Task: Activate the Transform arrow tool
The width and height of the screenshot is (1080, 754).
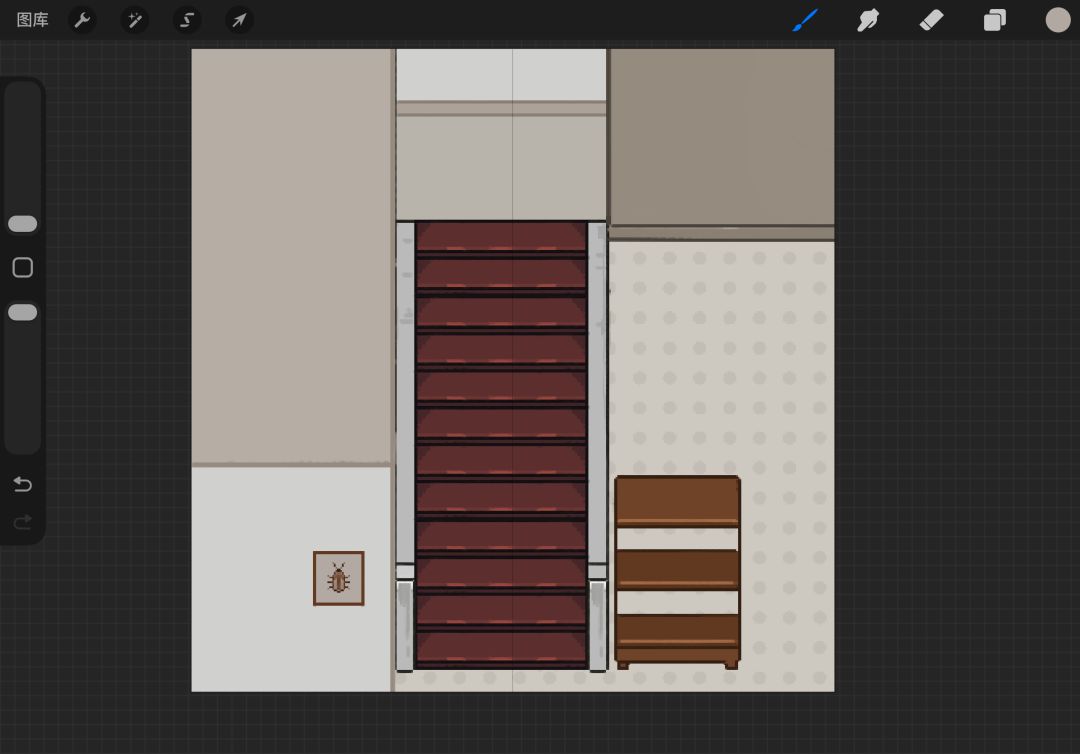Action: (239, 20)
